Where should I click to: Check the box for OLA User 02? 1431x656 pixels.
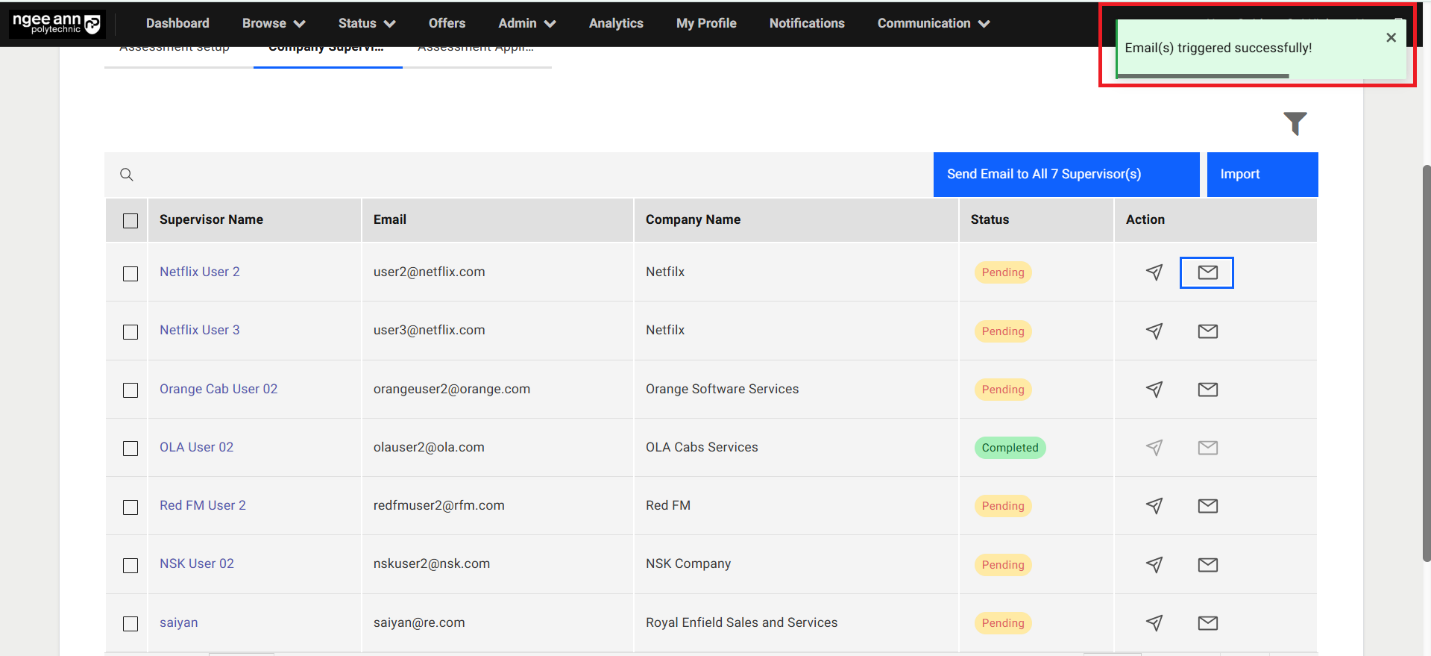(131, 448)
